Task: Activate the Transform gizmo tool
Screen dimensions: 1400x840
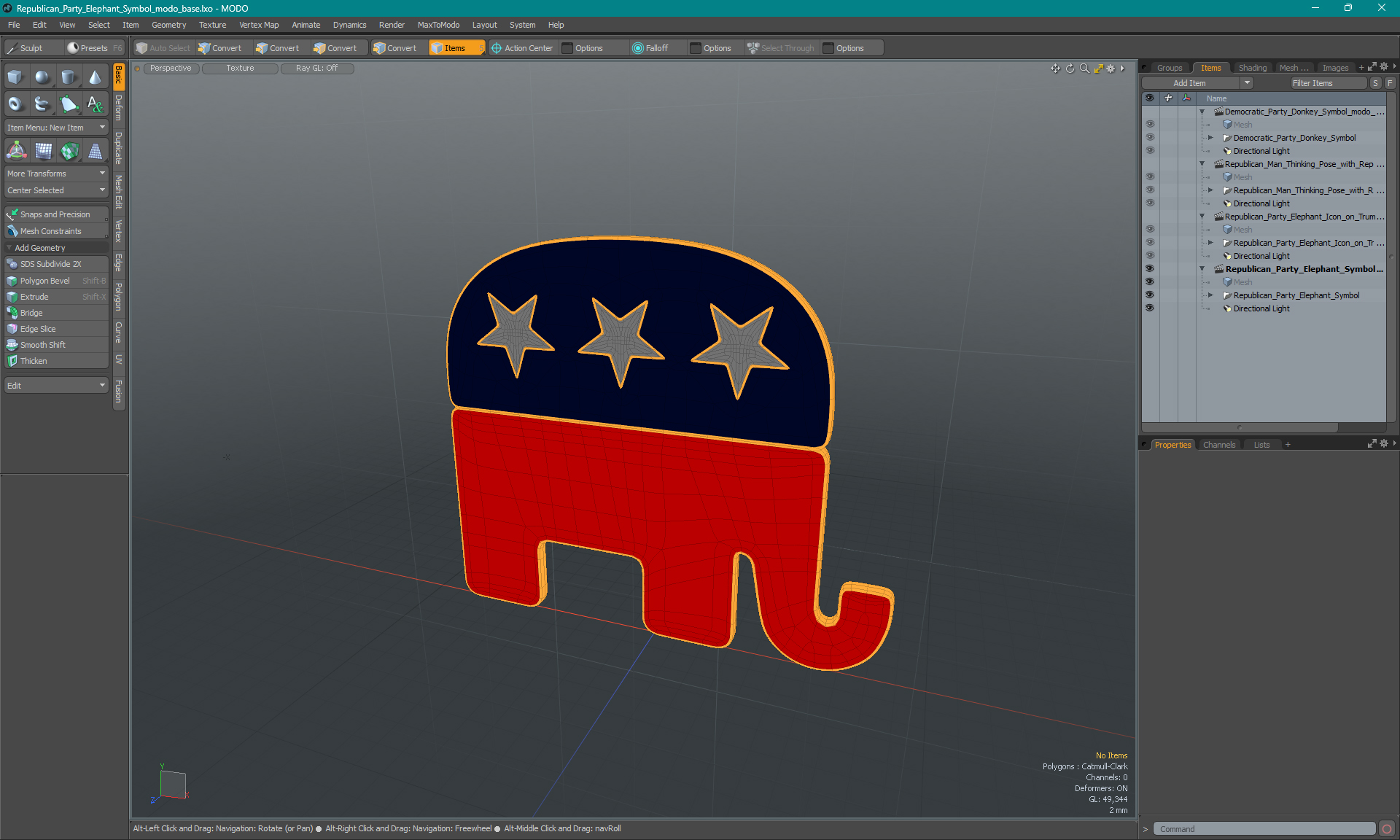Action: 16,151
